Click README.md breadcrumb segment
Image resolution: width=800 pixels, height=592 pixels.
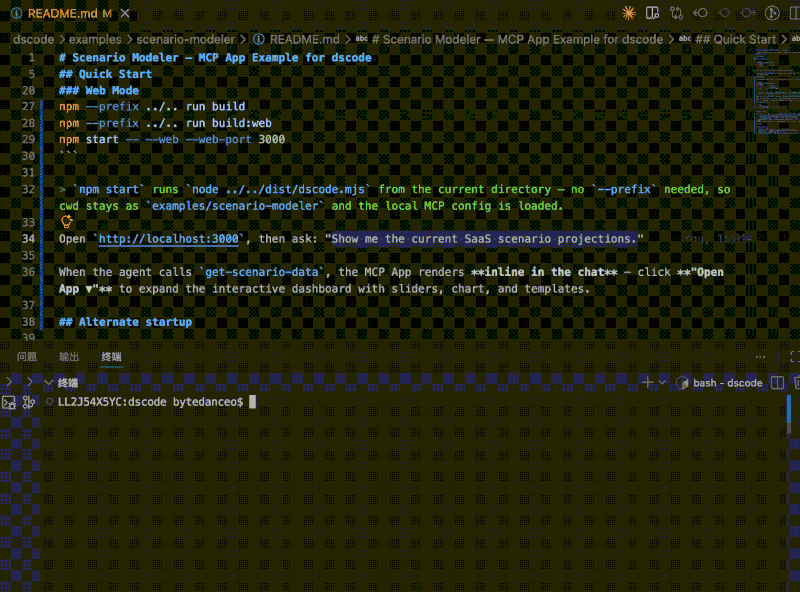(305, 39)
